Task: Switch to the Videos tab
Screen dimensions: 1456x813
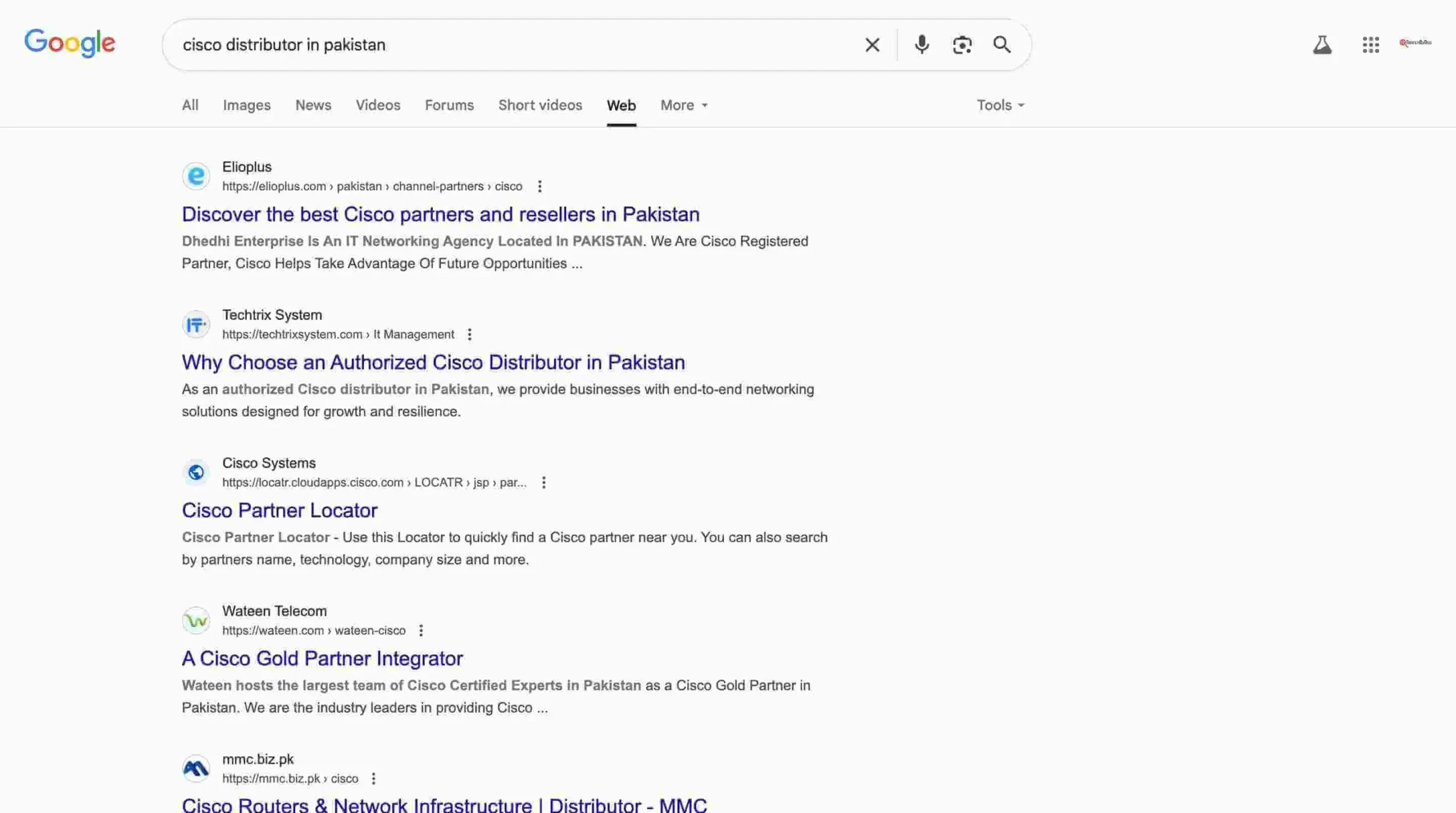Action: (x=378, y=105)
